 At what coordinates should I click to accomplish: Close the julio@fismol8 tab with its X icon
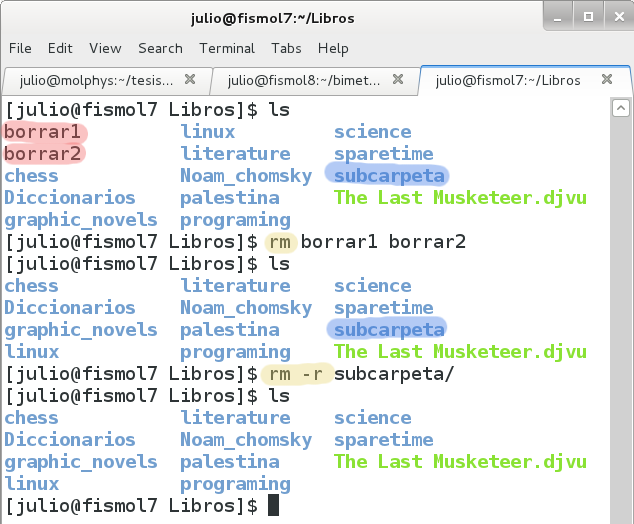point(398,80)
